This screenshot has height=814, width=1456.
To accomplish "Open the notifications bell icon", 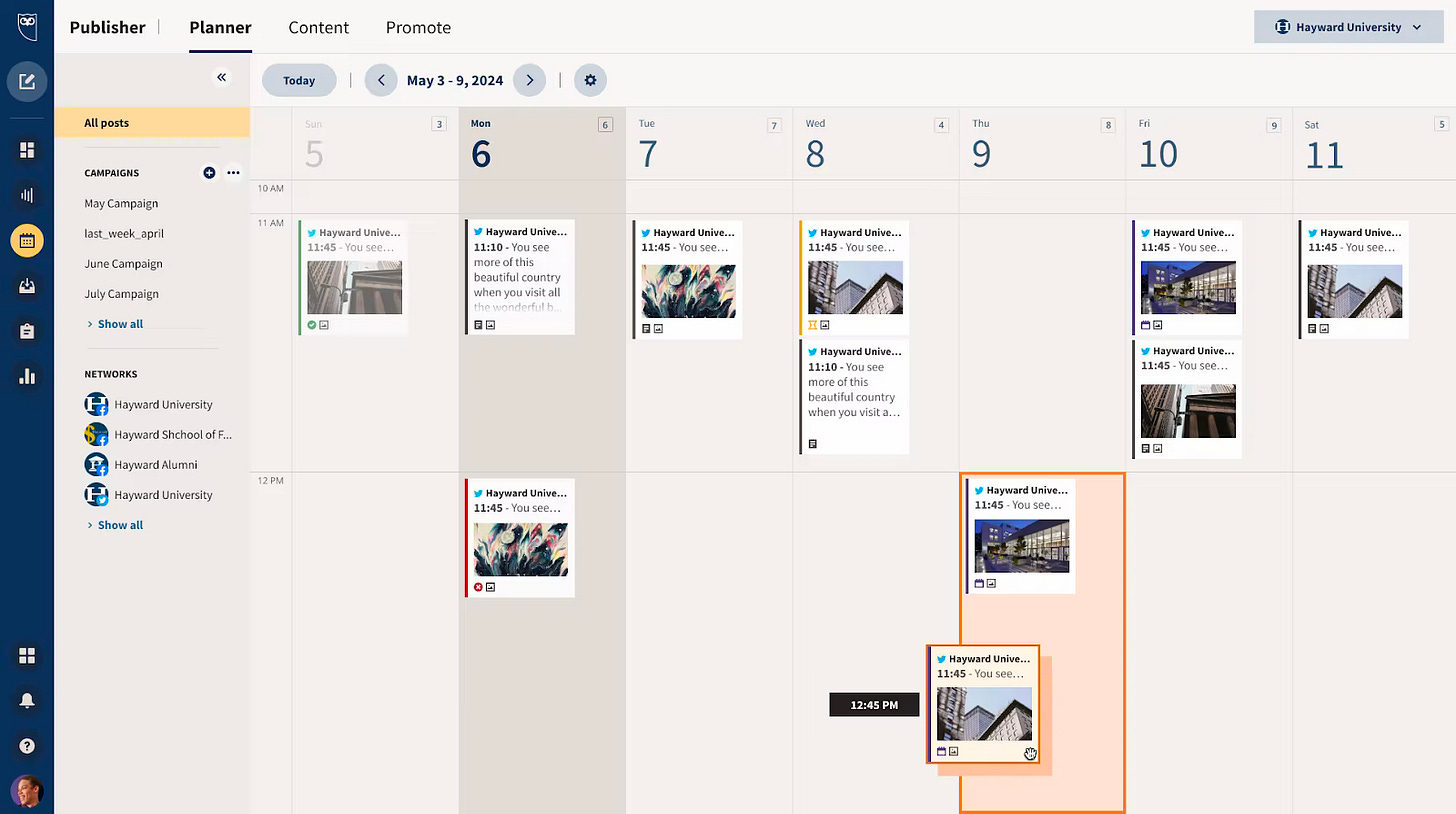I will point(27,701).
